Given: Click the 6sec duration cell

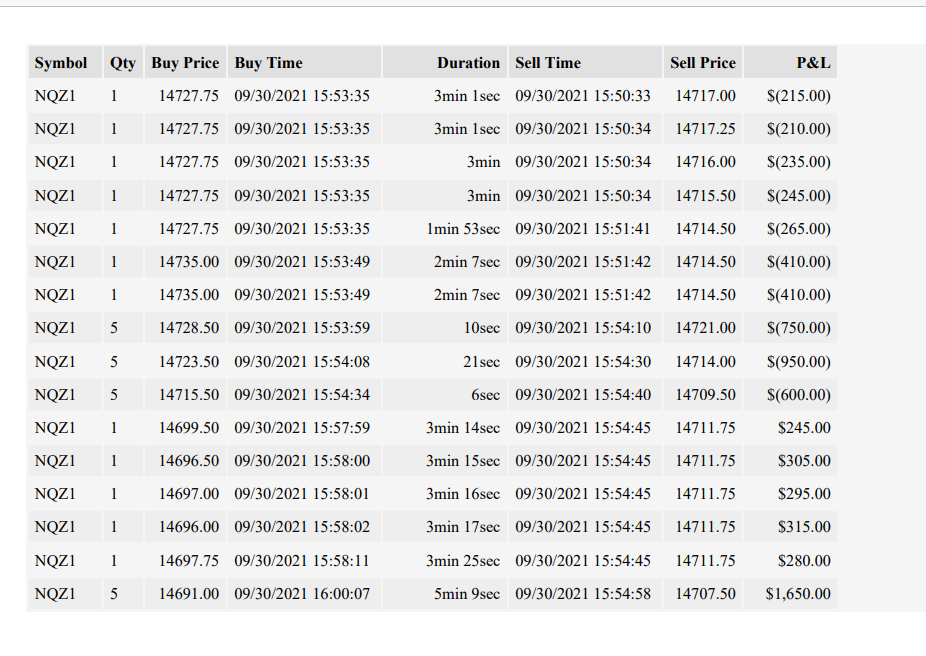Looking at the screenshot, I should point(445,394).
